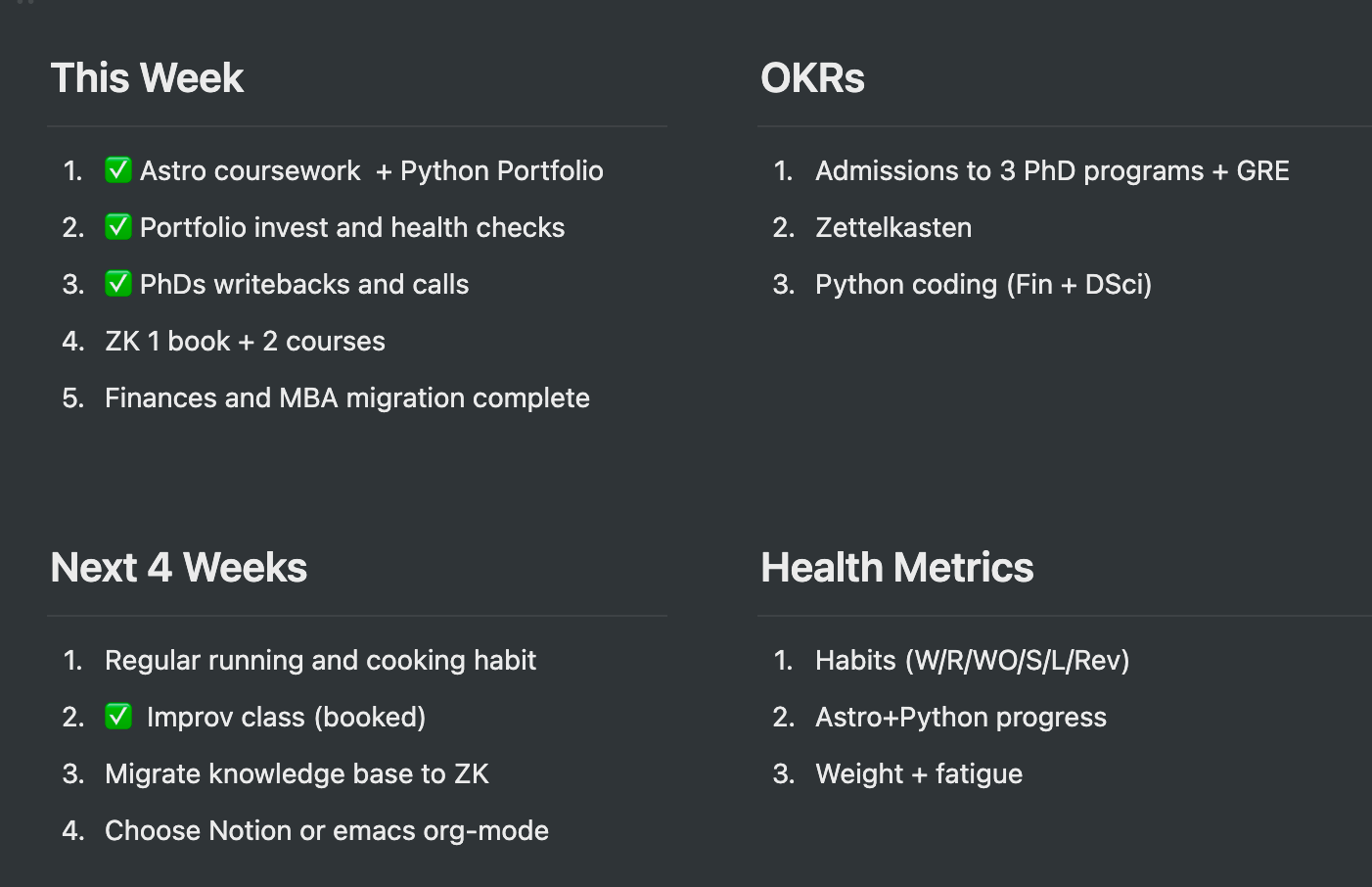1372x887 pixels.
Task: Click Choose Notion or emacs org-mode item
Action: [x=327, y=830]
